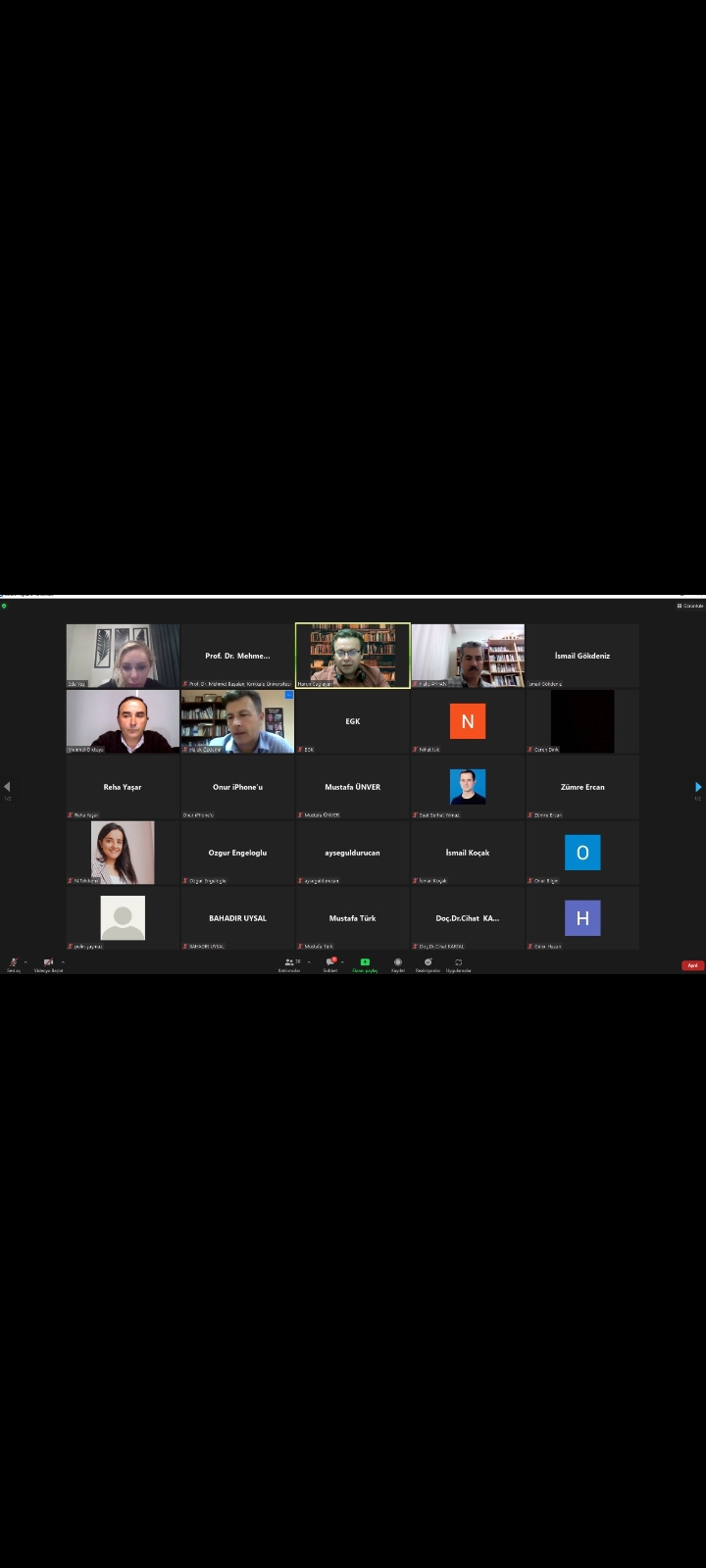Go to previous page of participants
Viewport: 706px width, 1568px height.
[x=7, y=787]
